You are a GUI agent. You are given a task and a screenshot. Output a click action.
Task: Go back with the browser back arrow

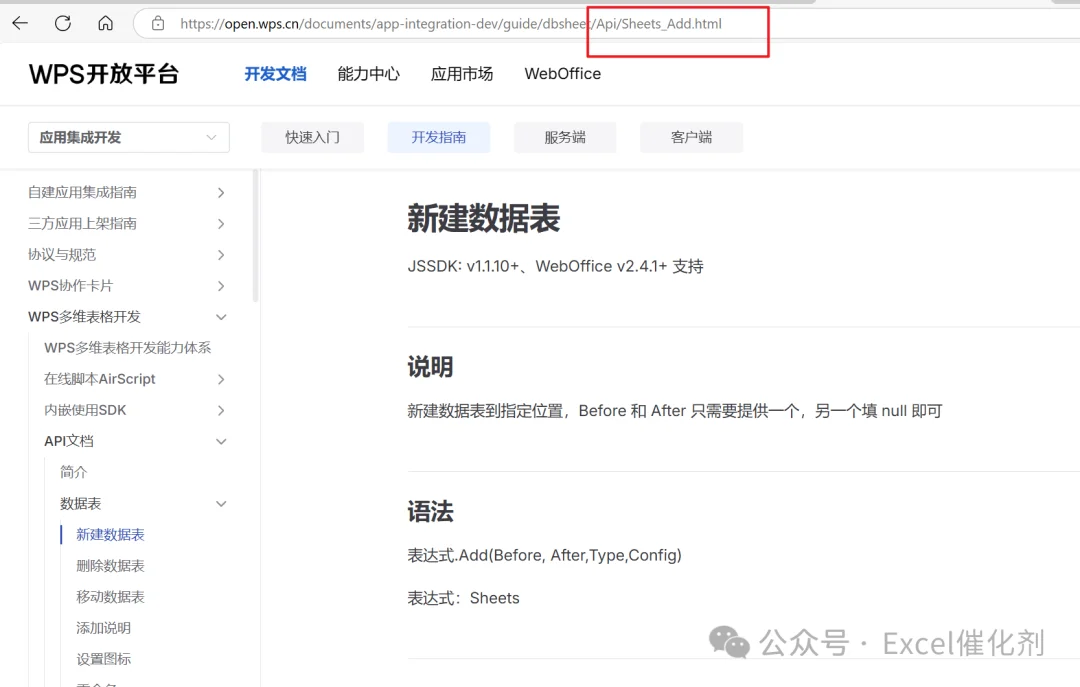(x=20, y=23)
